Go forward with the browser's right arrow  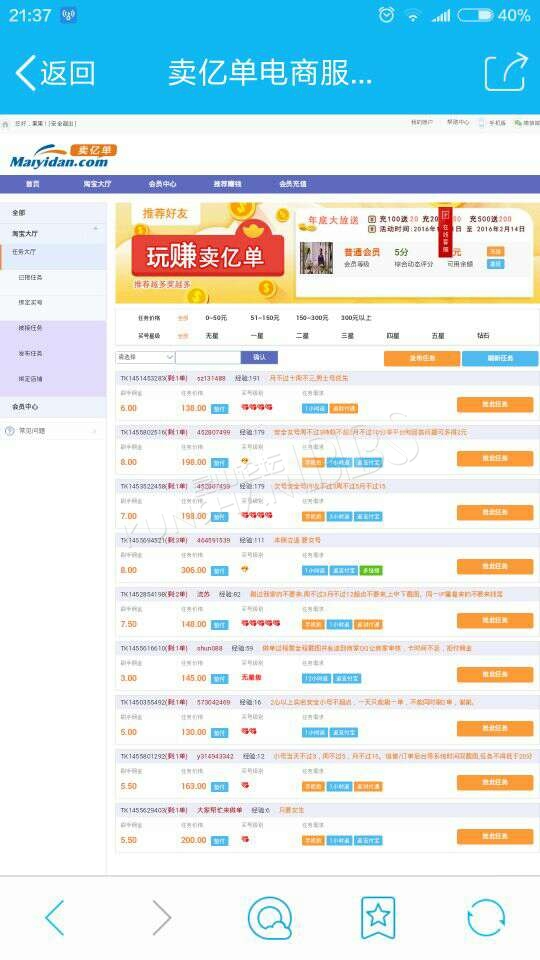(x=162, y=917)
